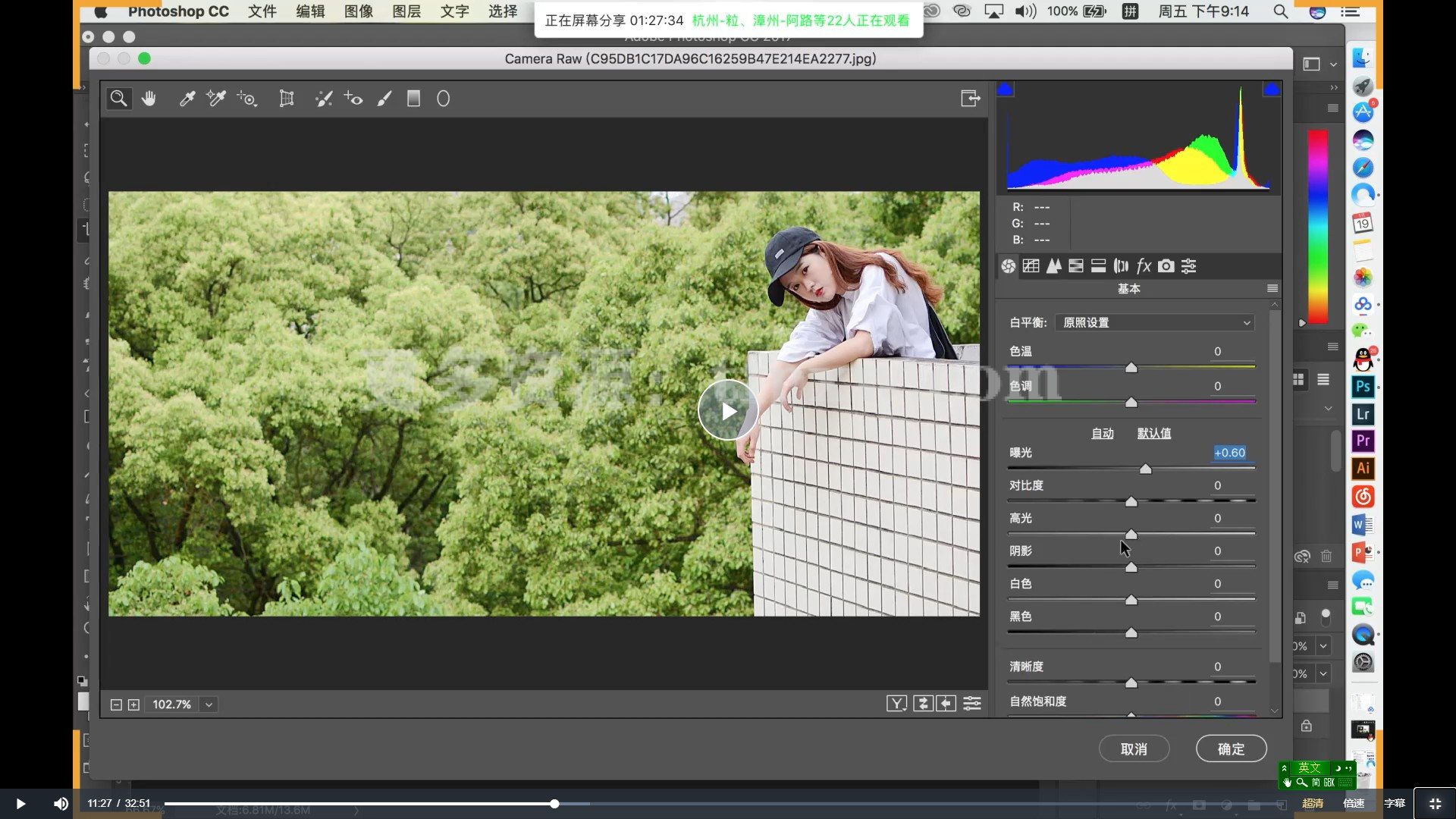Toggle highlight clipping warning in histogram
The width and height of the screenshot is (1456, 819).
tap(1271, 89)
